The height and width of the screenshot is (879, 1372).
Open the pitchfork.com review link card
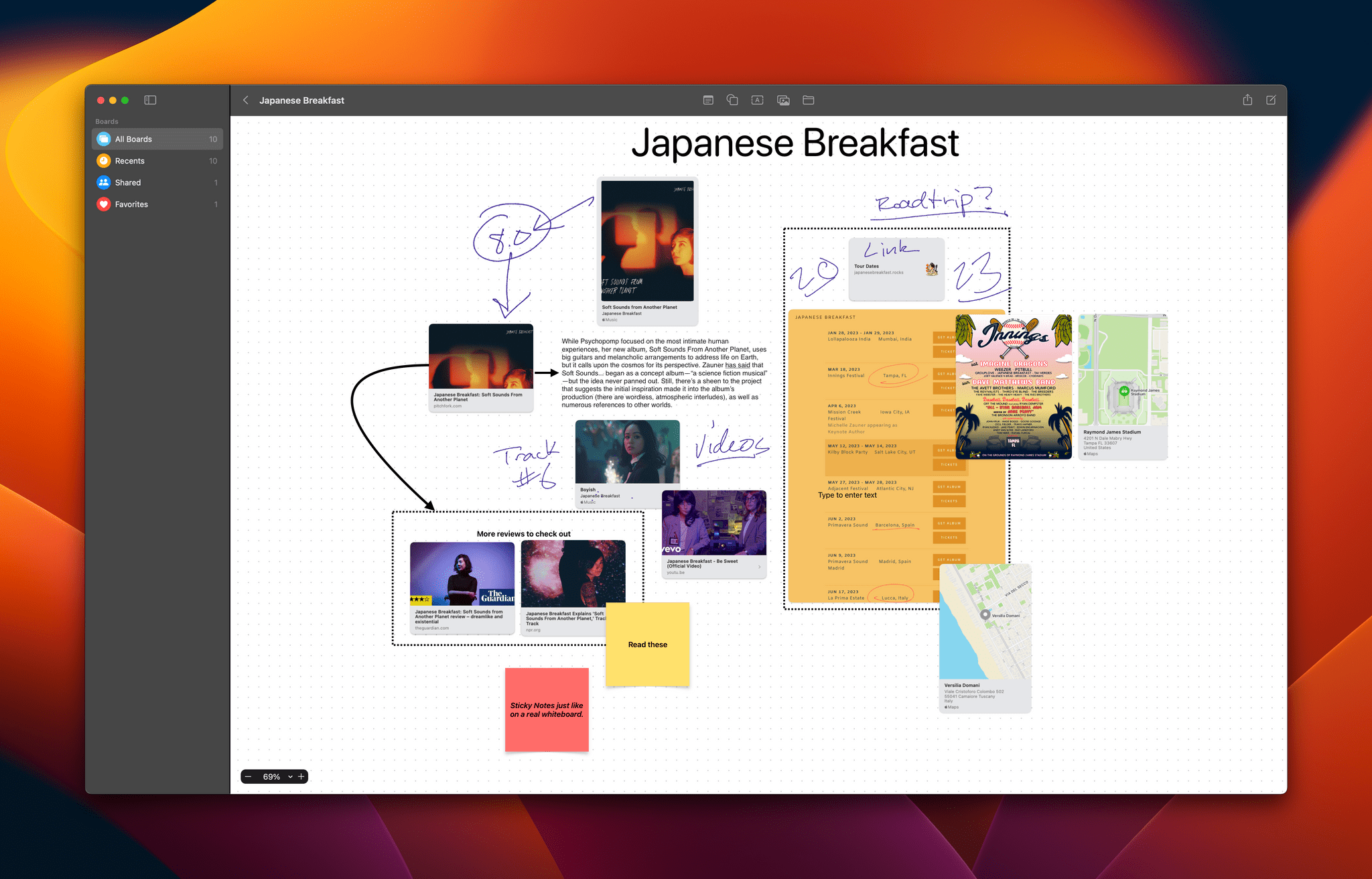coord(481,368)
